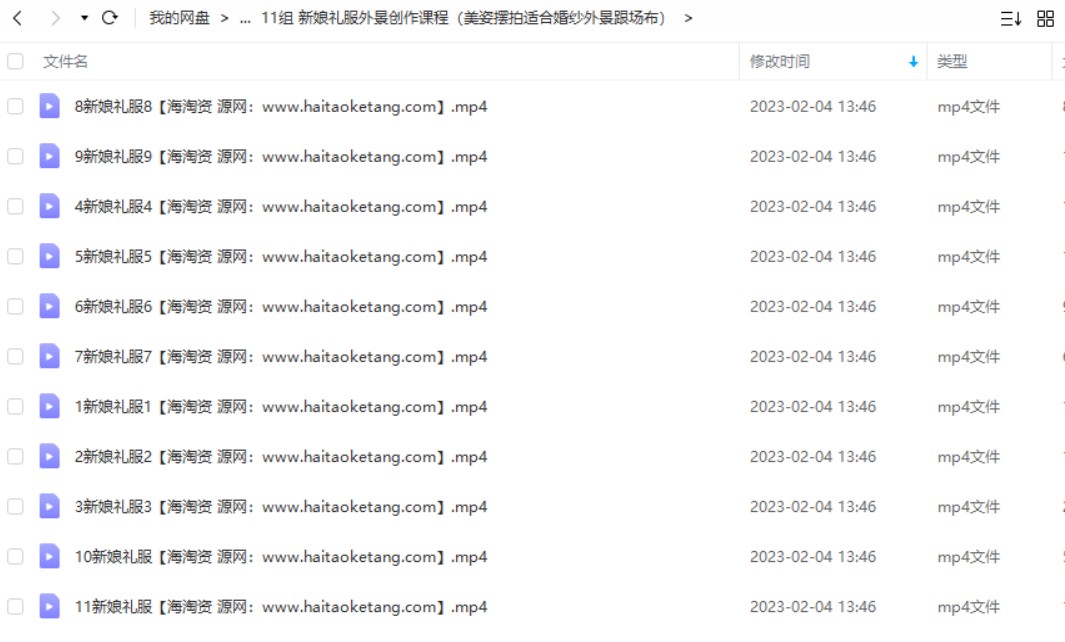The width and height of the screenshot is (1065, 642).
Task: Click the video icon of 10新娘礼服
Action: (x=50, y=556)
